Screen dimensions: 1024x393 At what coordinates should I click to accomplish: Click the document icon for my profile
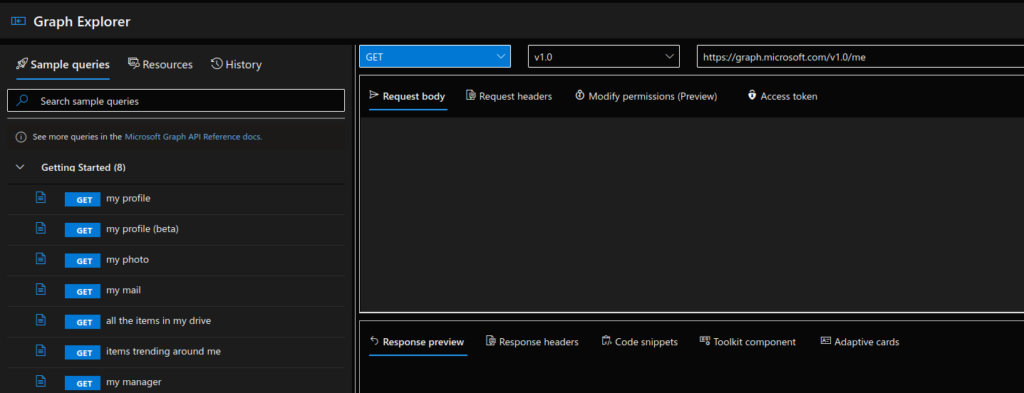(x=40, y=198)
